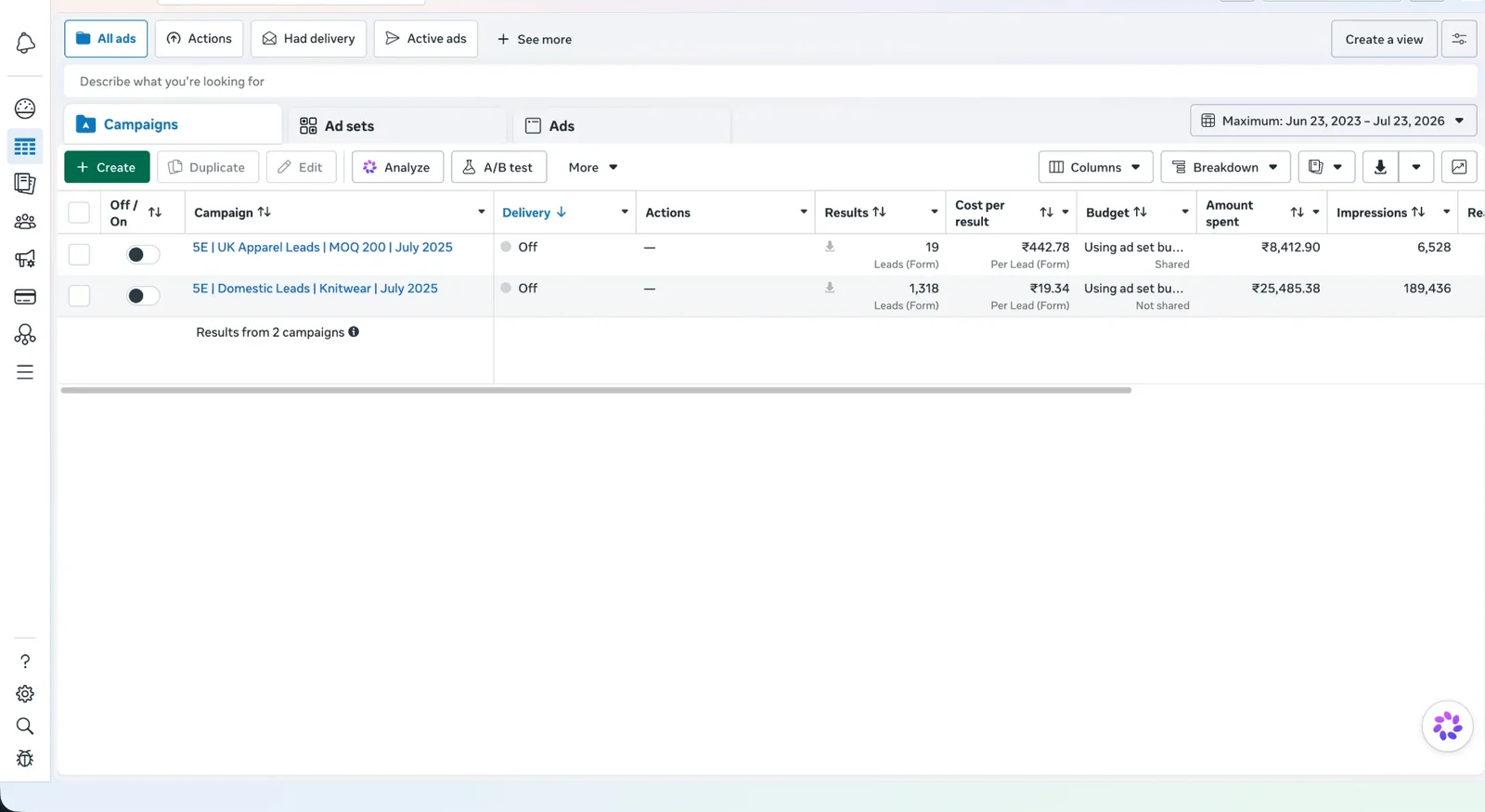Select the Had delivery view

coord(308,39)
